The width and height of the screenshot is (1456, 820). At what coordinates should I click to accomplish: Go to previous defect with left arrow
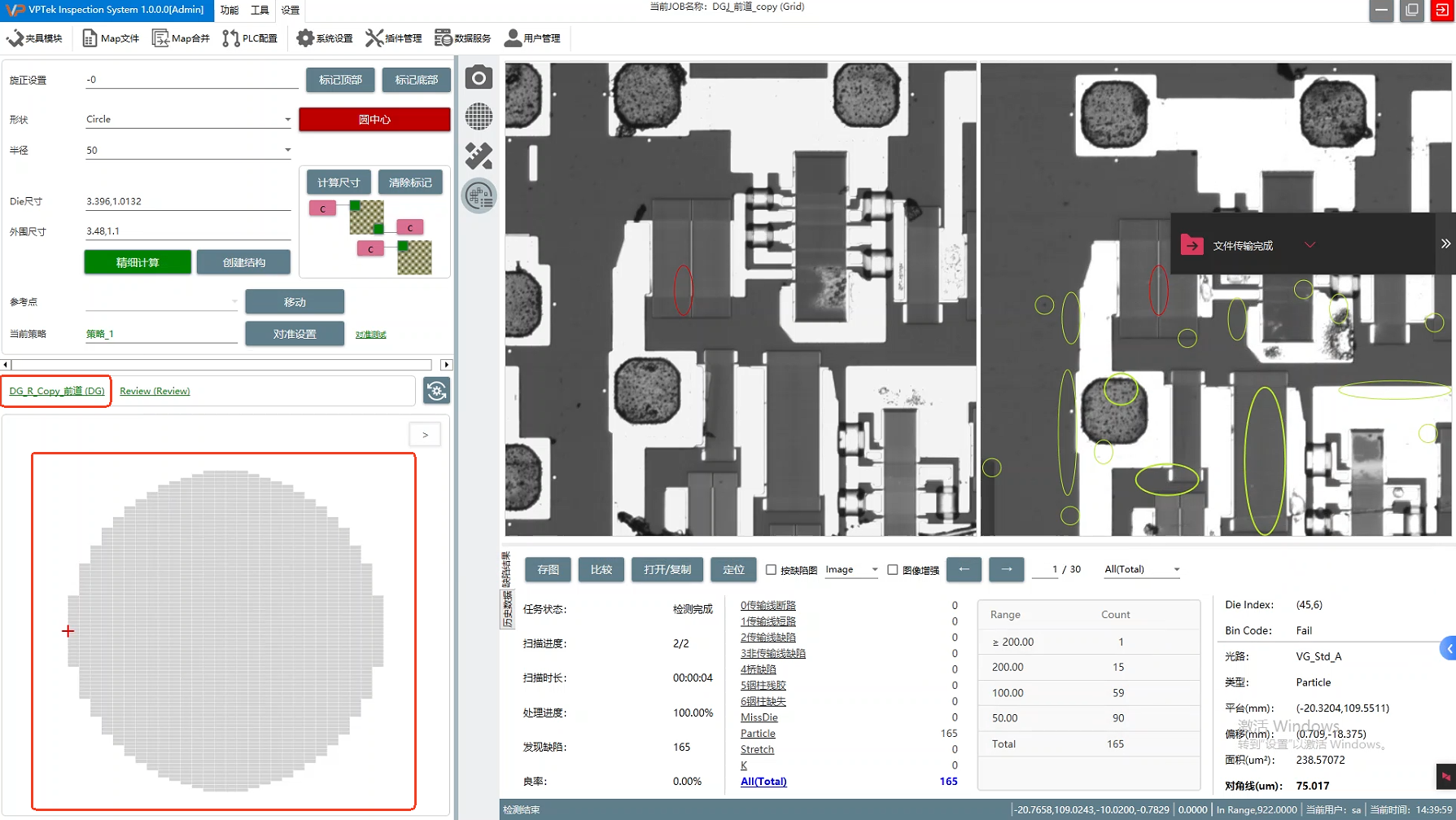(964, 569)
